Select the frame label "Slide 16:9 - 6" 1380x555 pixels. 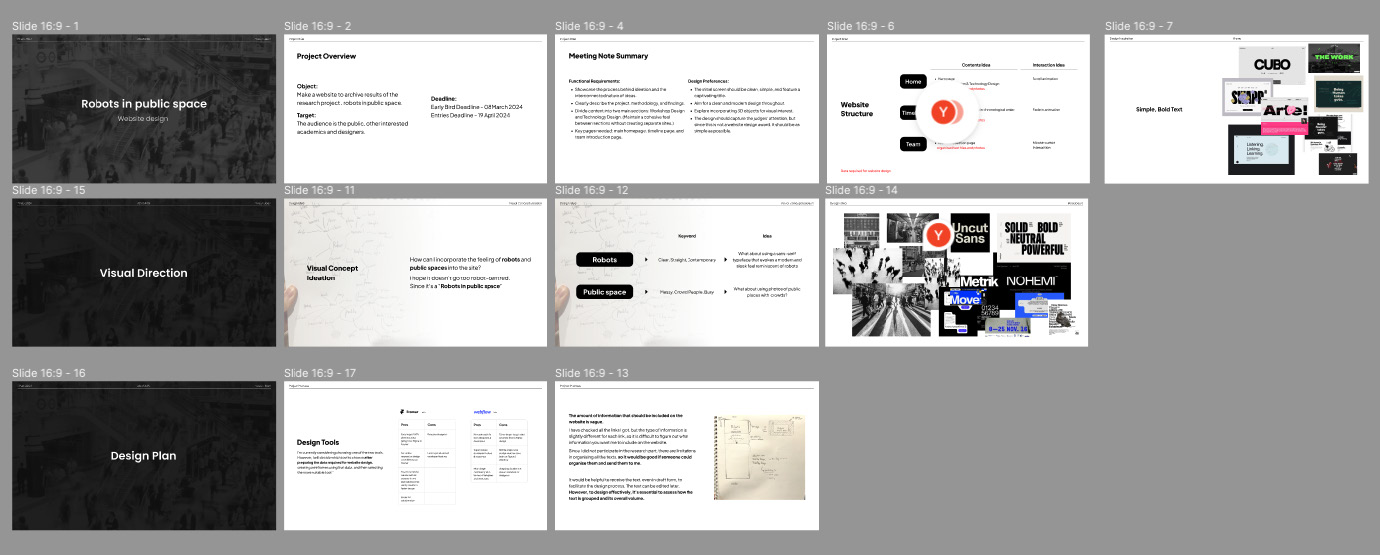[x=861, y=26]
